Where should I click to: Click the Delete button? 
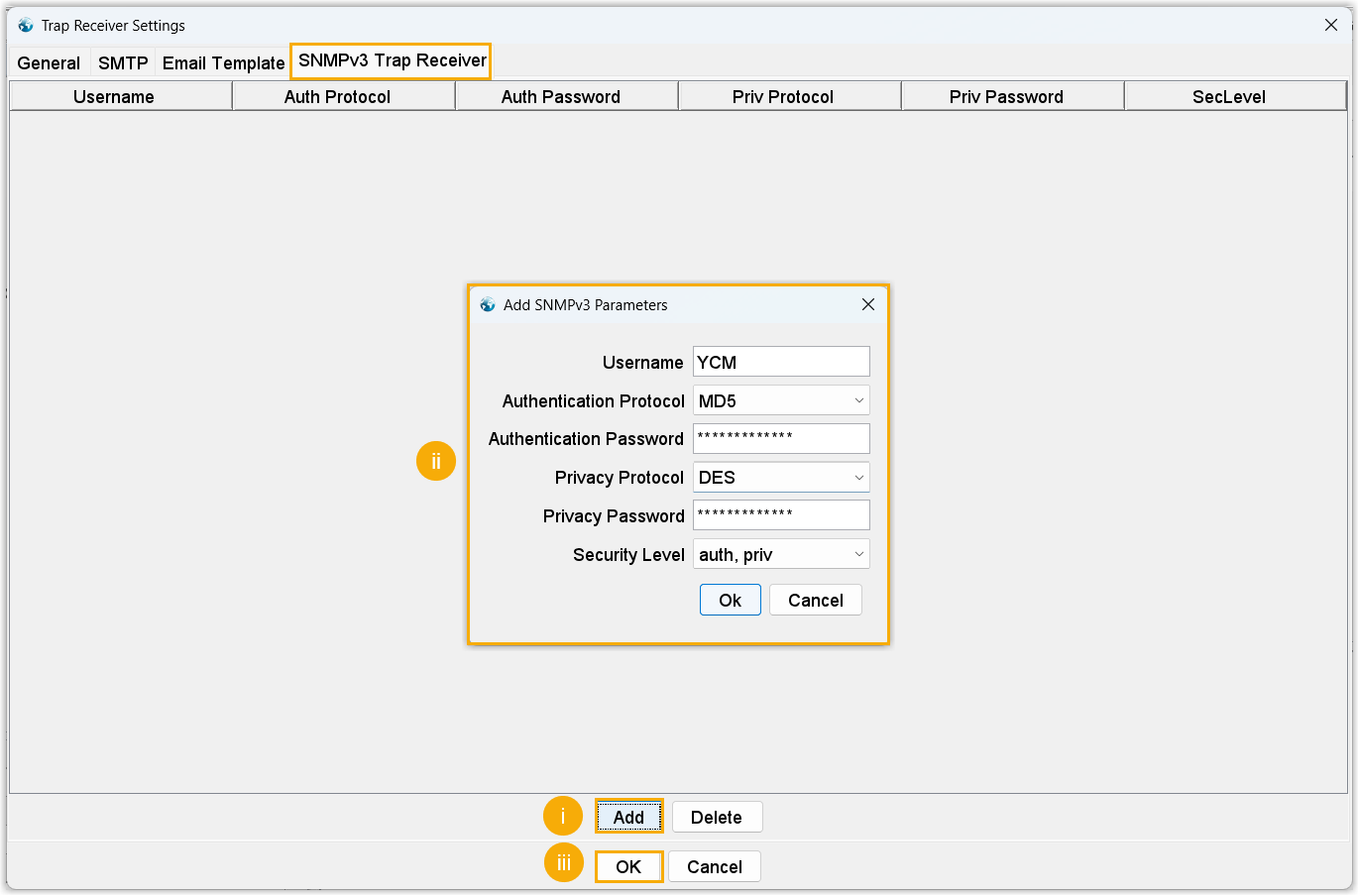coord(717,818)
